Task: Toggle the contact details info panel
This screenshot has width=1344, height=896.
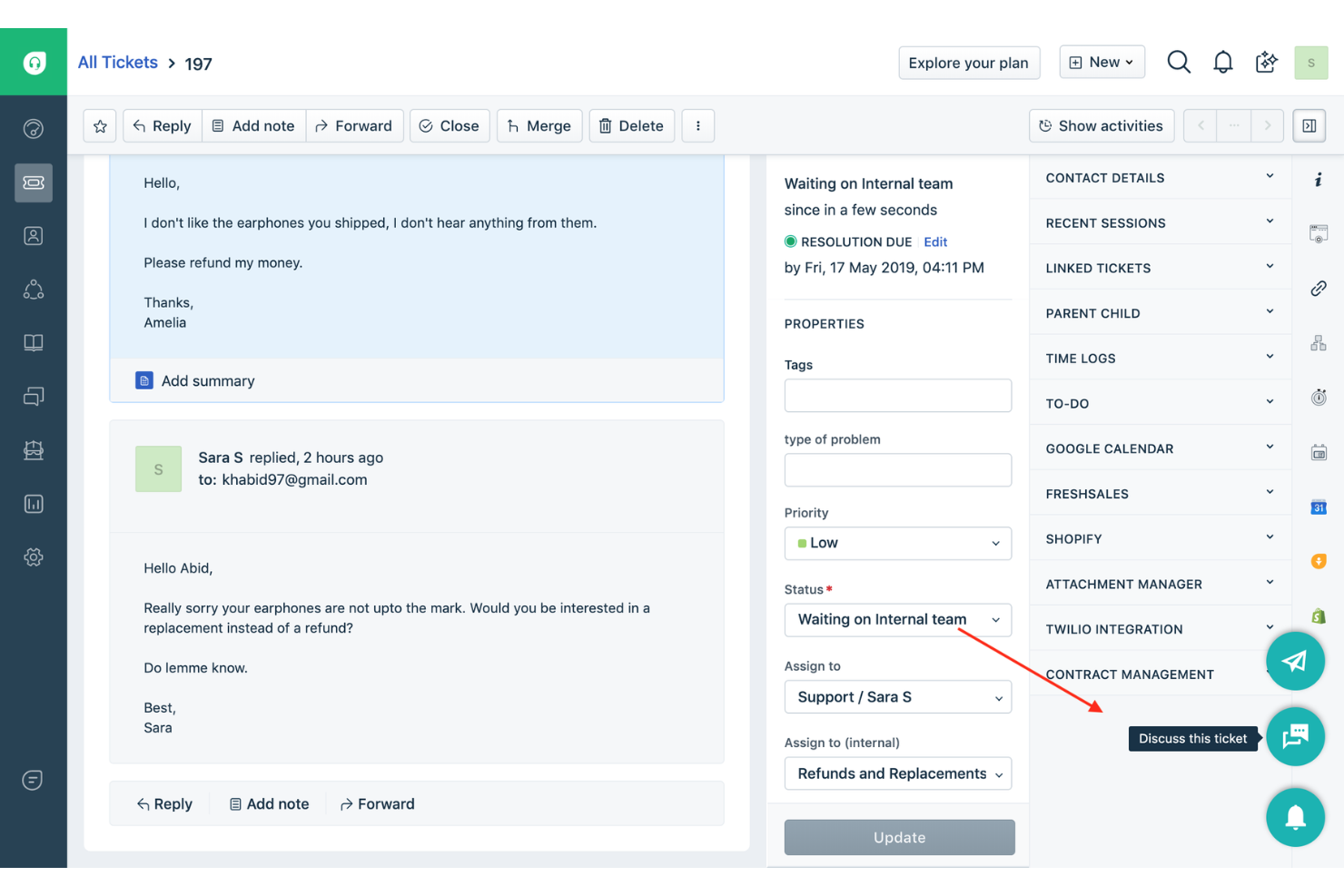Action: (1319, 180)
